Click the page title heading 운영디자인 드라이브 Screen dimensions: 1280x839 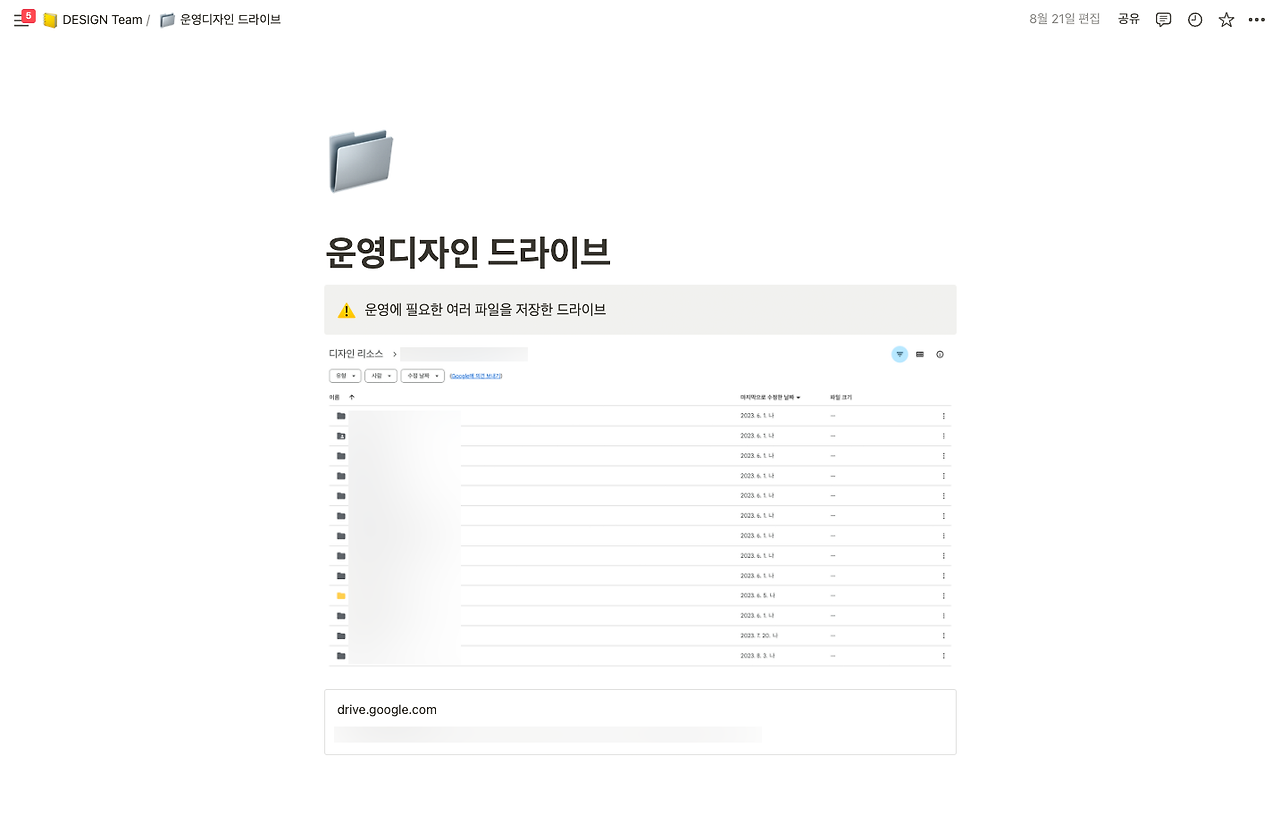click(468, 253)
